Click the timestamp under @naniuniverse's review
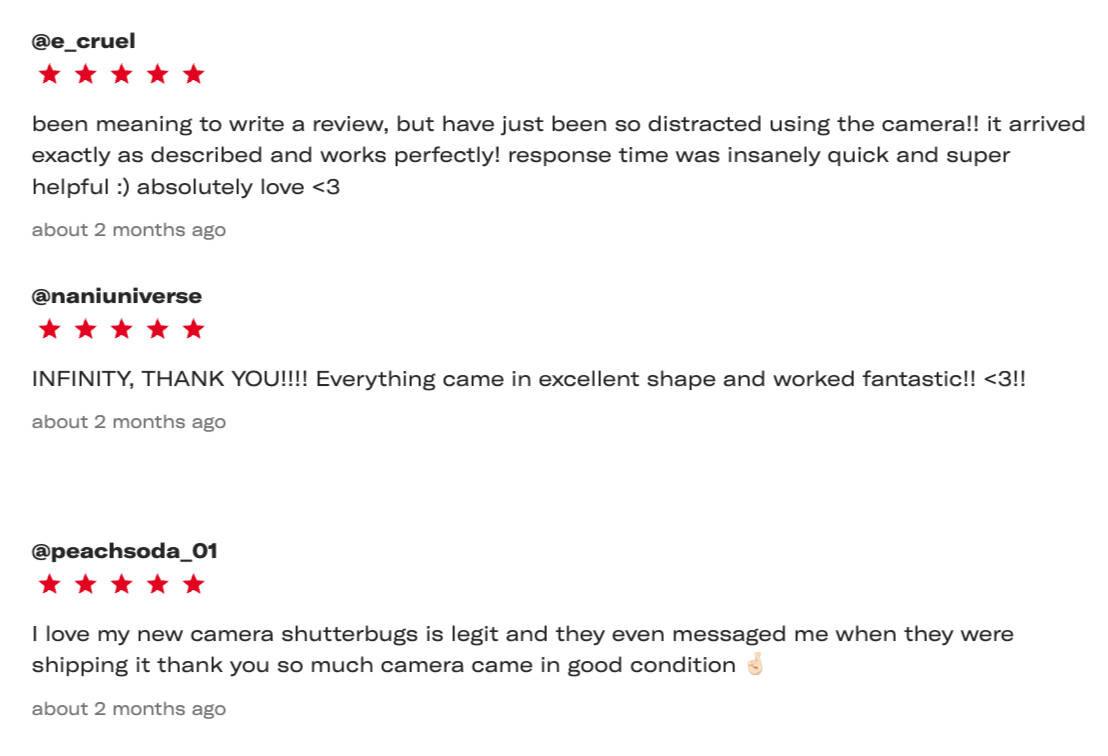The width and height of the screenshot is (1108, 756). pos(129,422)
